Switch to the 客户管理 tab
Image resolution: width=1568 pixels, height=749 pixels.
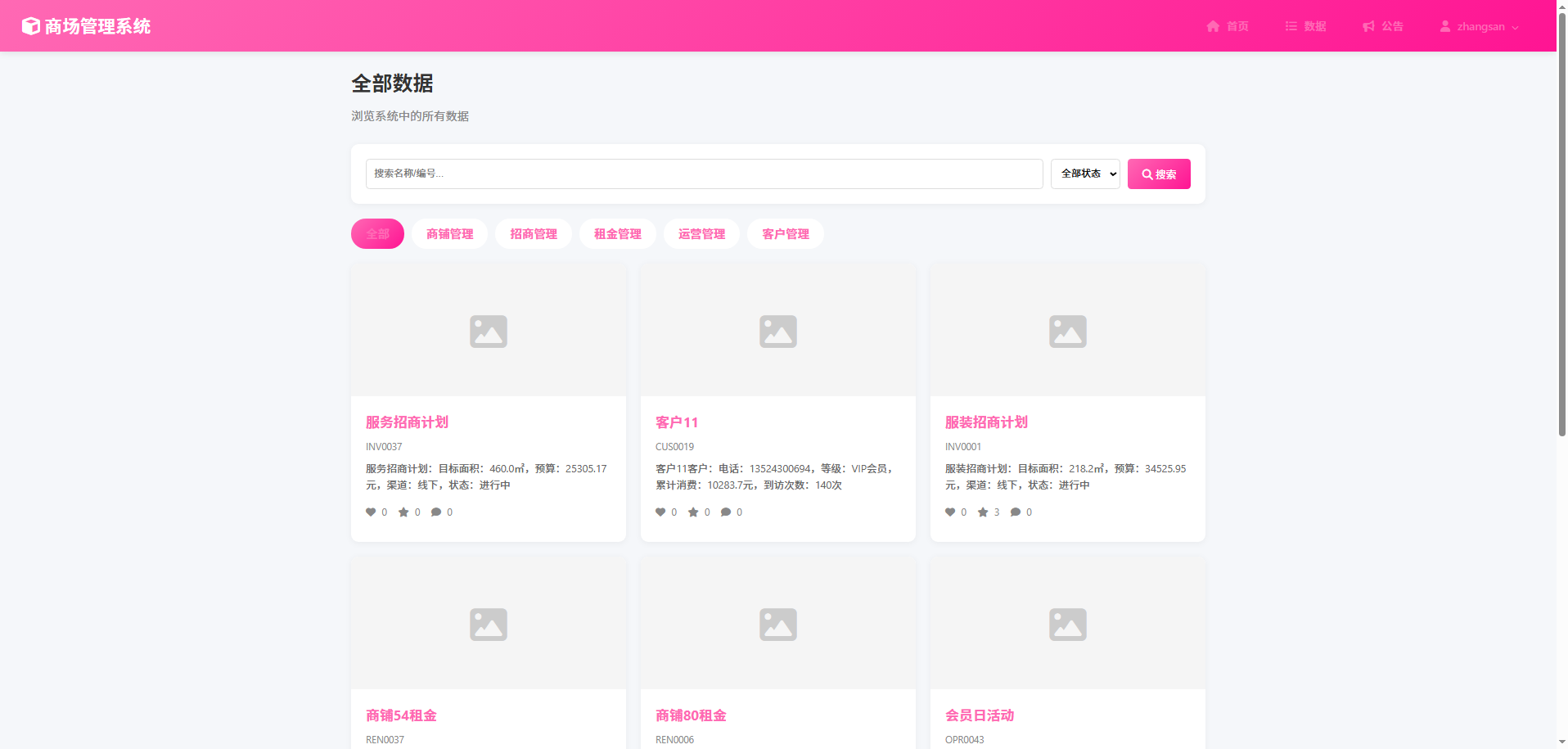click(x=786, y=234)
